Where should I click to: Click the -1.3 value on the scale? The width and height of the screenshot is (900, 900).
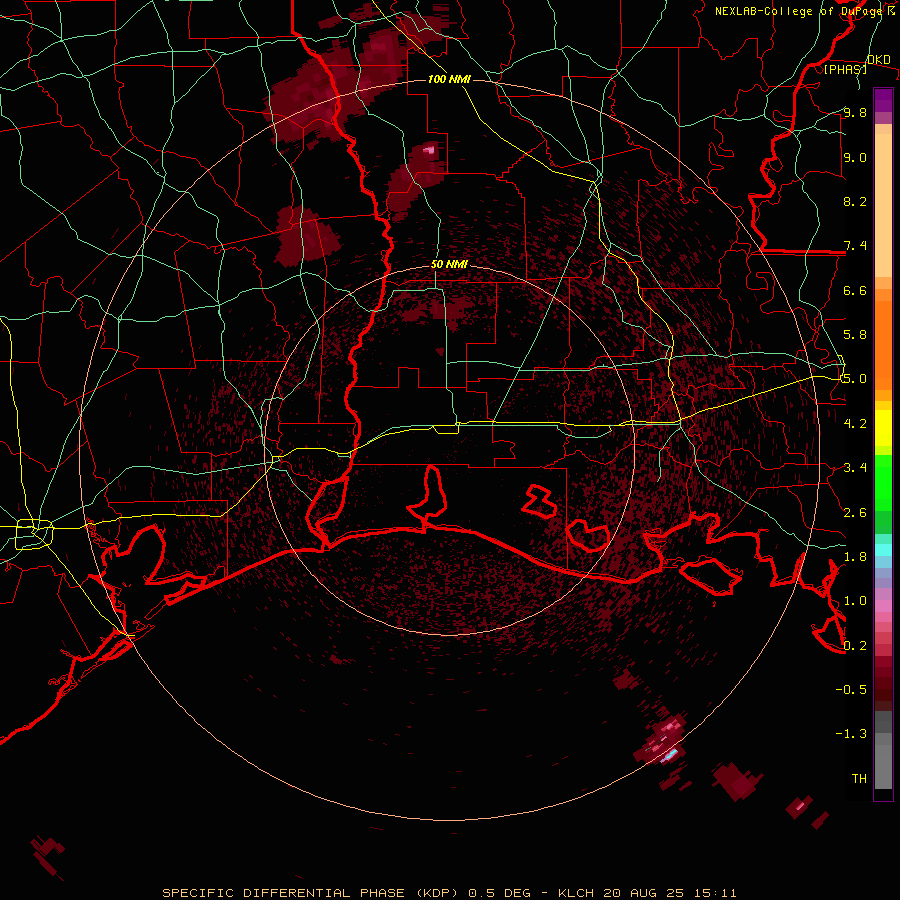(x=851, y=734)
